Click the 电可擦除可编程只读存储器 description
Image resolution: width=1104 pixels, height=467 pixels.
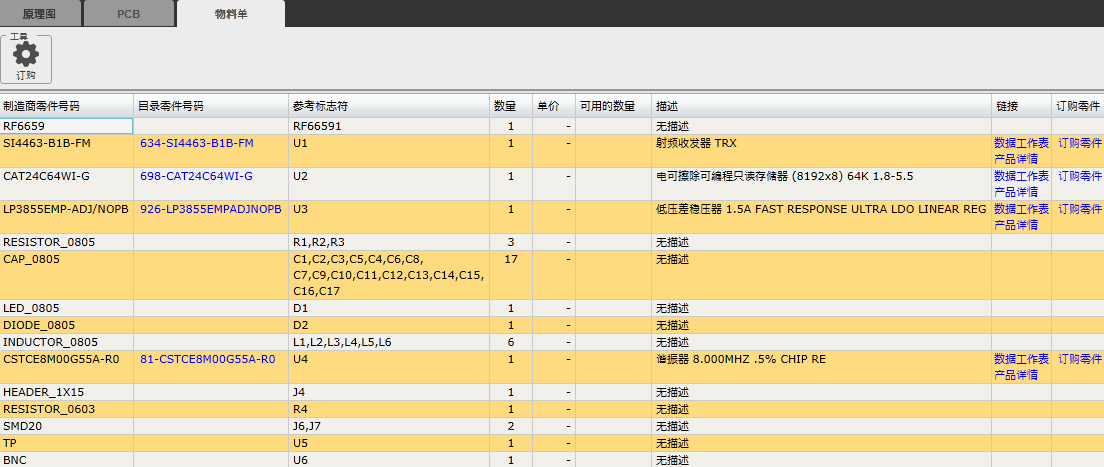784,176
